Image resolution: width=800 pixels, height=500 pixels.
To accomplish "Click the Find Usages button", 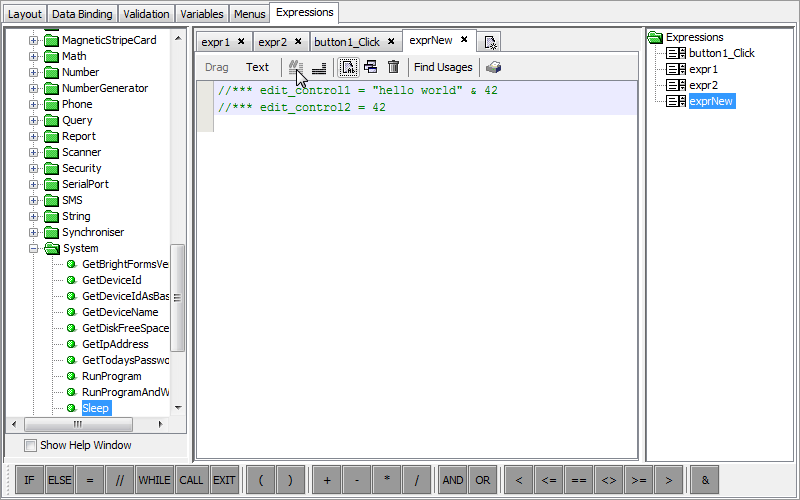I will click(443, 67).
